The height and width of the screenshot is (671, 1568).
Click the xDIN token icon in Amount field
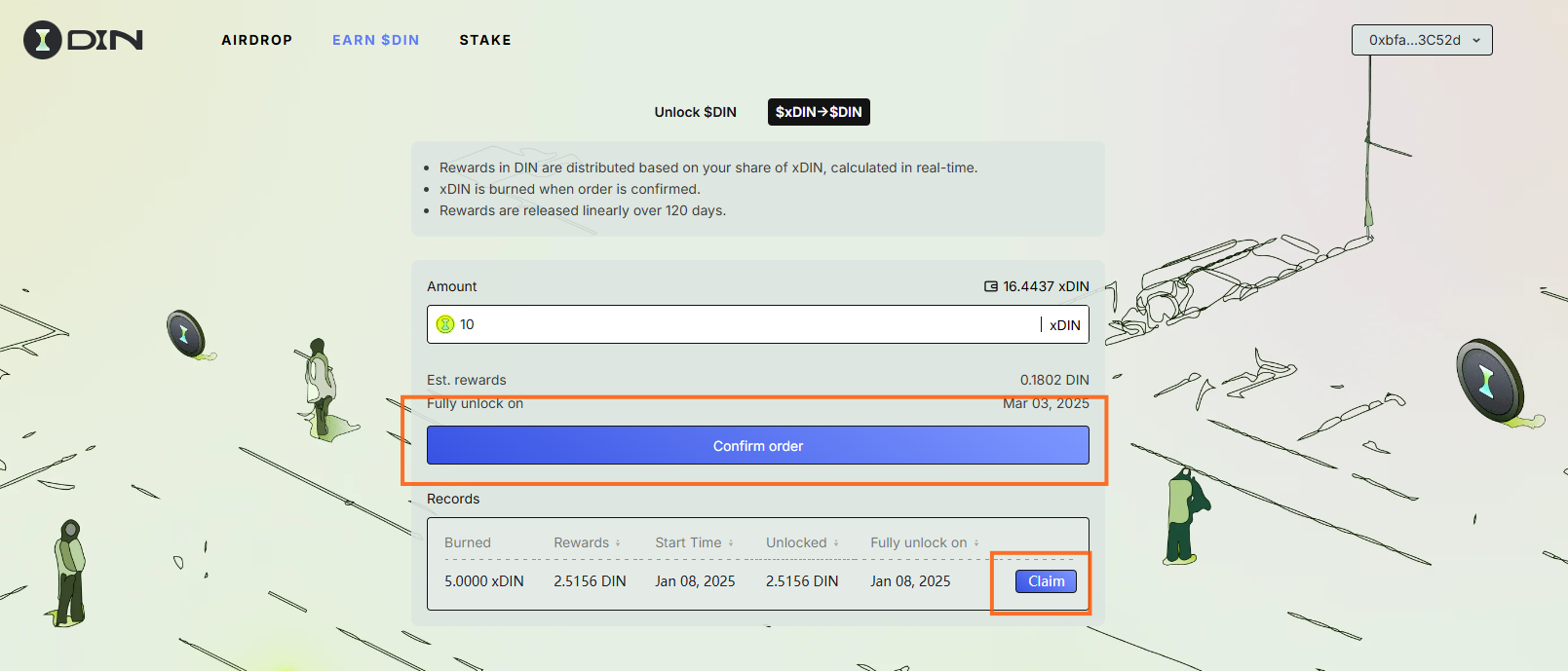[445, 324]
